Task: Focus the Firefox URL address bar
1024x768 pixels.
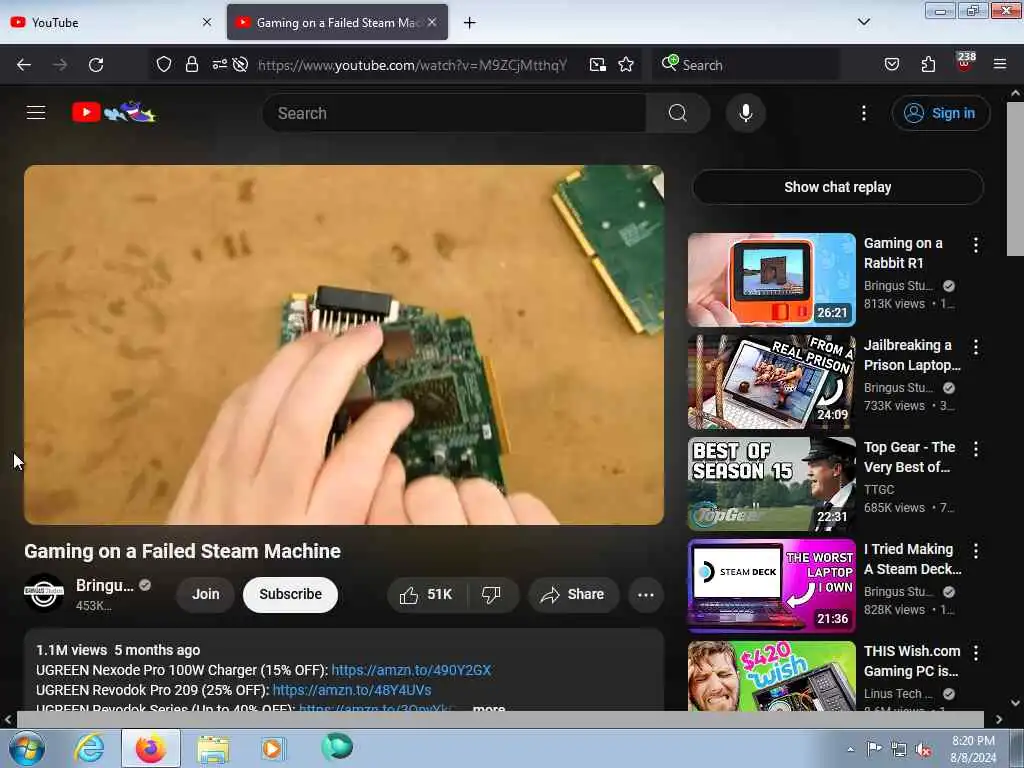Action: [x=411, y=65]
